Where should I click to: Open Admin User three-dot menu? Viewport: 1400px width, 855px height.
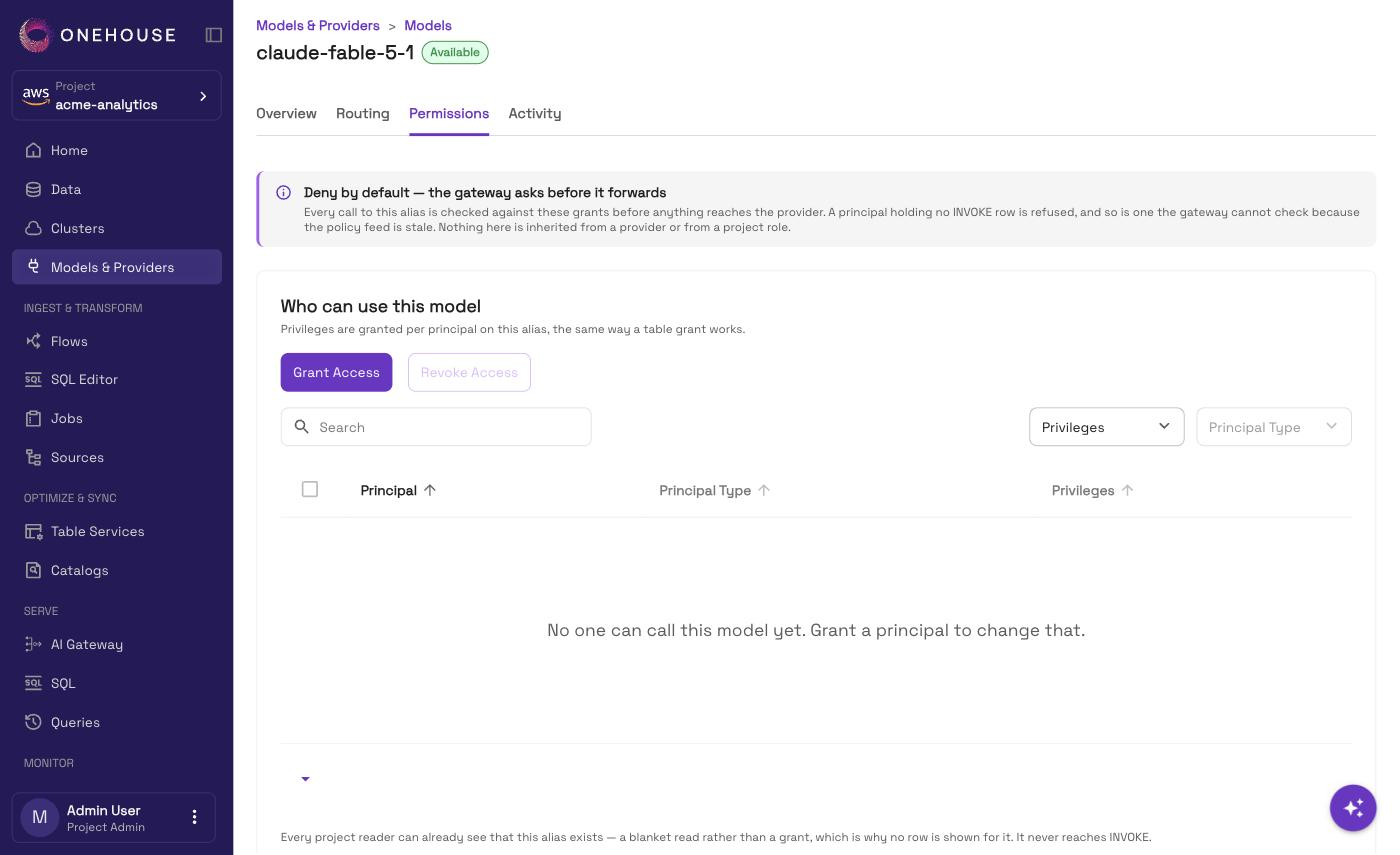tap(194, 817)
